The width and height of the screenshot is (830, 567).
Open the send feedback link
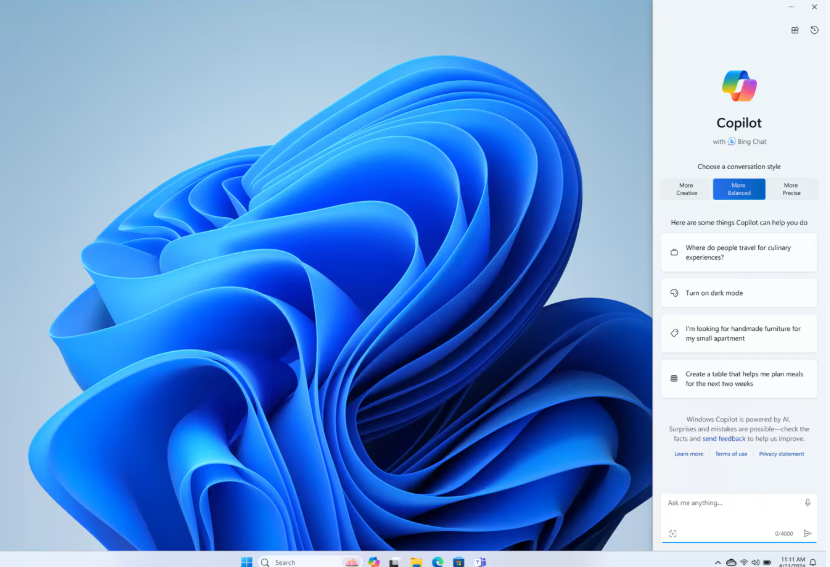[x=723, y=438]
